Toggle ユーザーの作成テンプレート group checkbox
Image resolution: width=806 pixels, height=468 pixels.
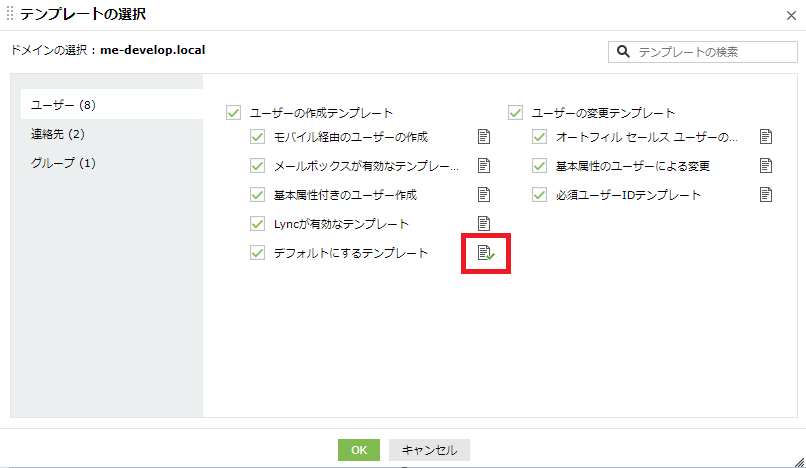(x=233, y=113)
